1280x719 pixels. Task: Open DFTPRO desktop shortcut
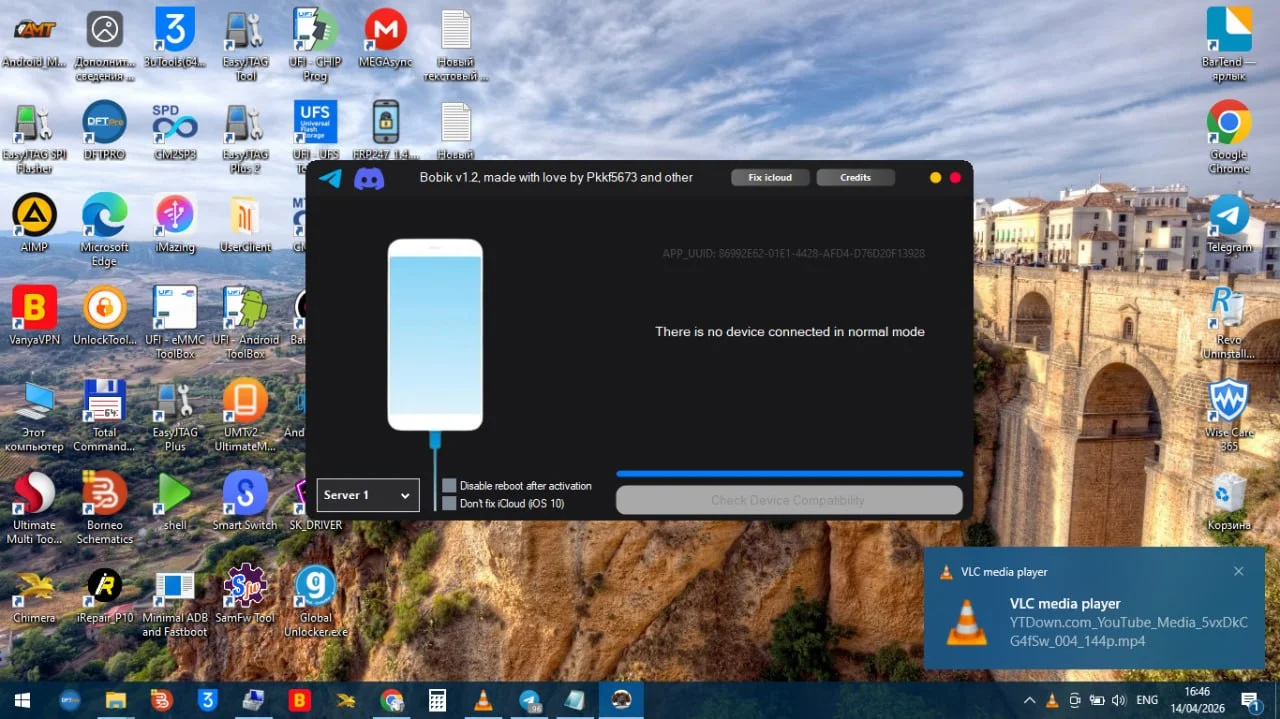click(105, 132)
